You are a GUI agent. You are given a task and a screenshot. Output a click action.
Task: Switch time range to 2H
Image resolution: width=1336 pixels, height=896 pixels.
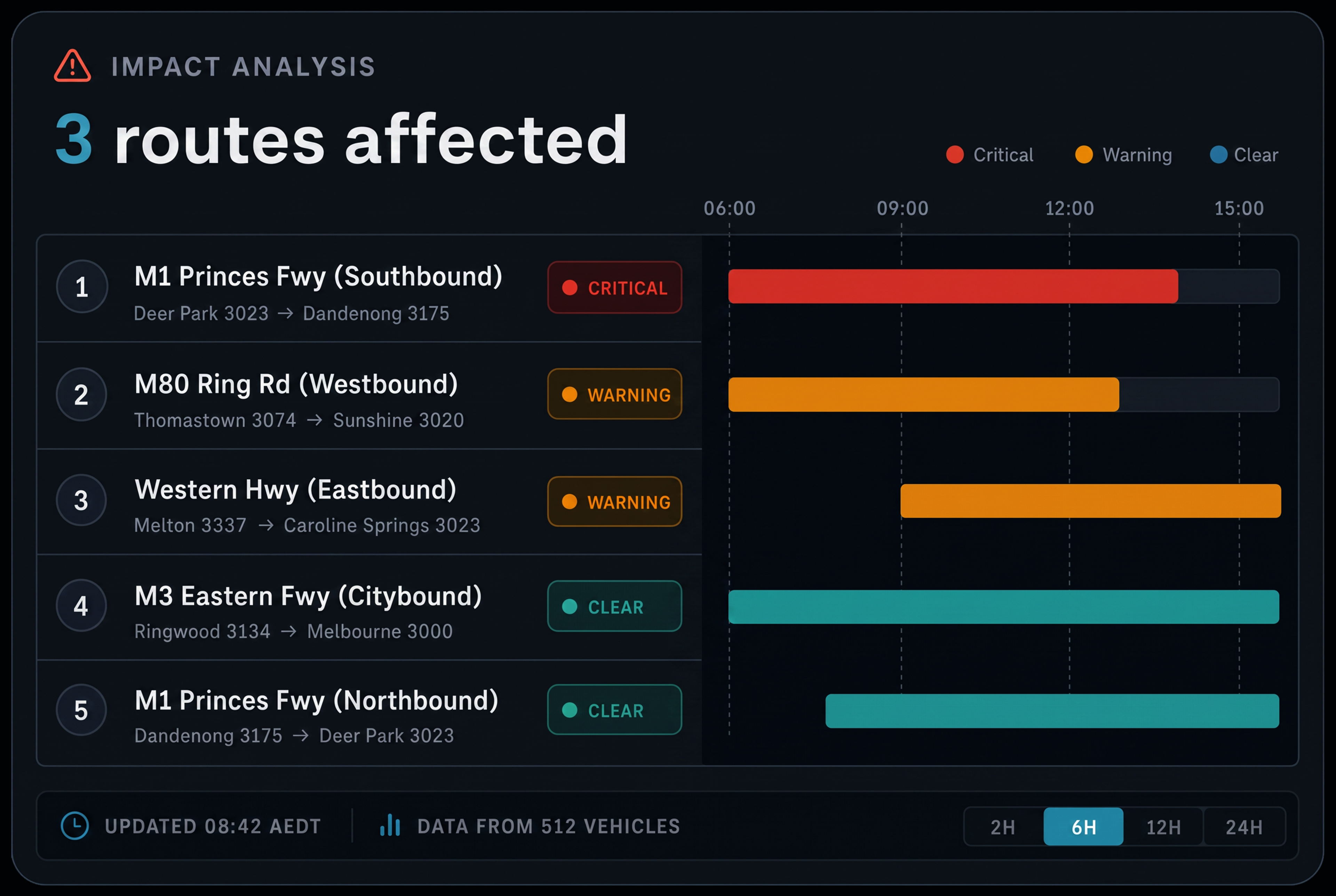click(x=1003, y=826)
